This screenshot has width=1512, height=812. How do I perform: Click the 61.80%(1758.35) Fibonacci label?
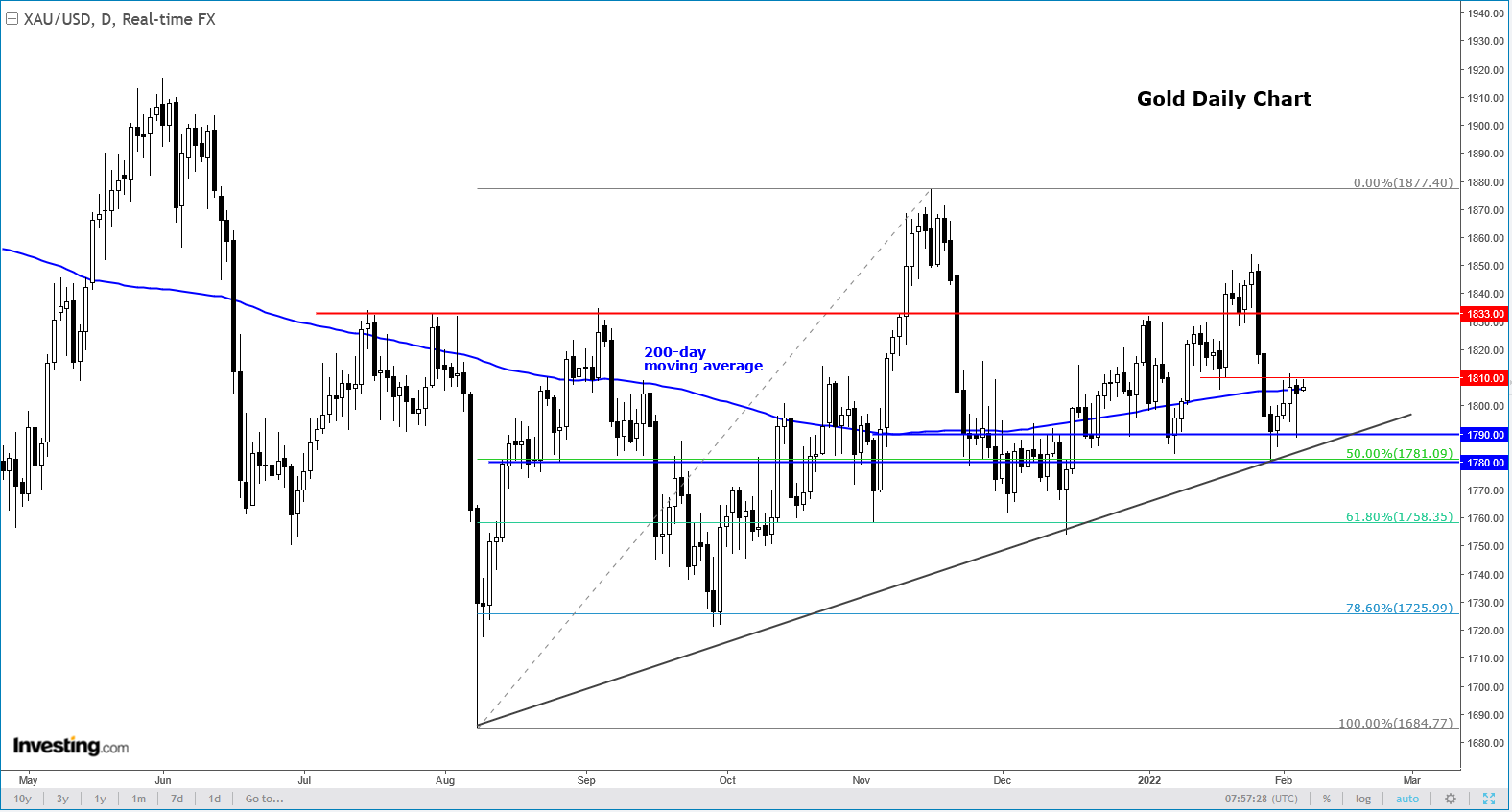tap(1400, 516)
